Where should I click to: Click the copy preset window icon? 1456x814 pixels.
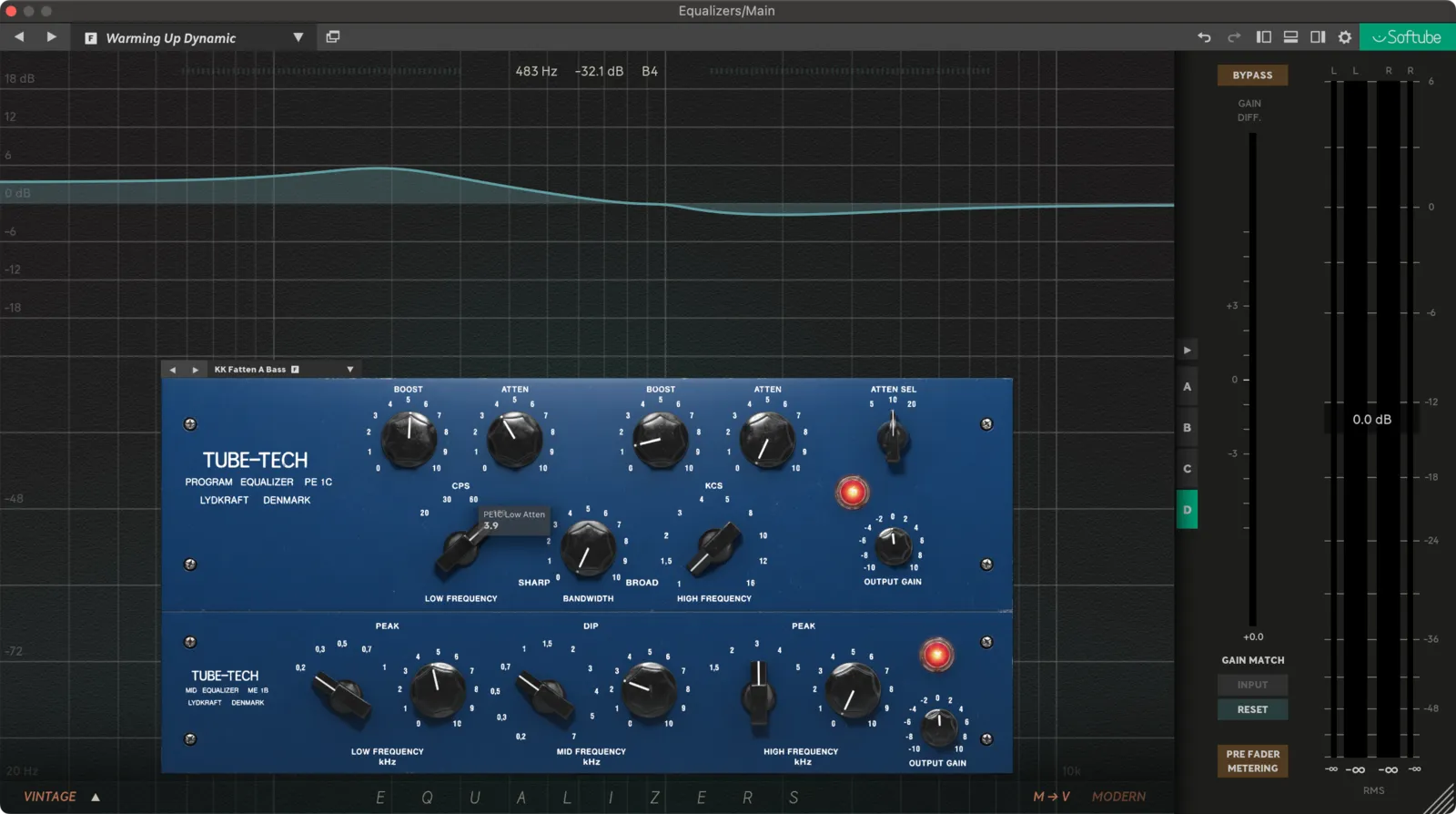click(333, 37)
